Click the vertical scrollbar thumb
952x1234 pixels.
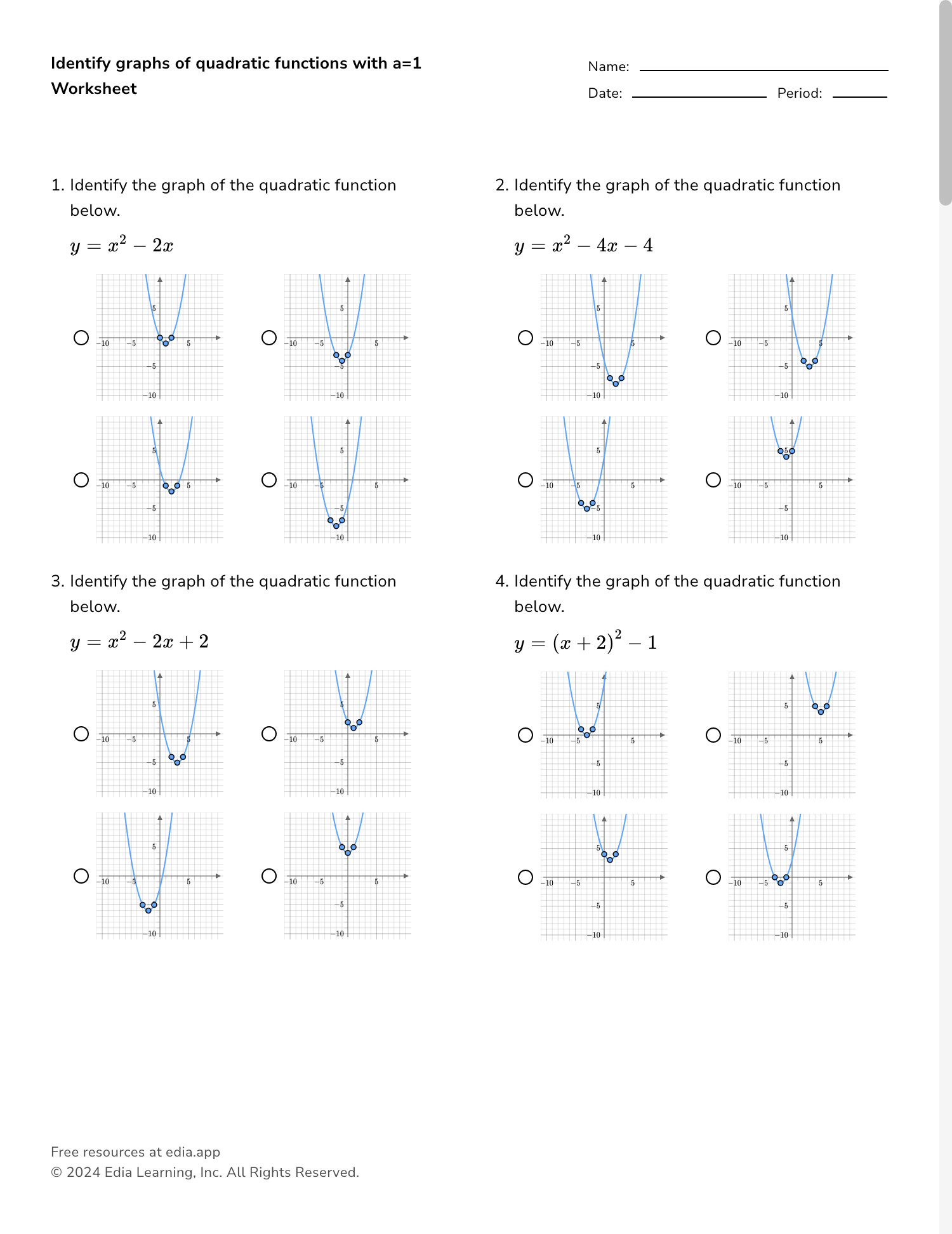coord(946,102)
